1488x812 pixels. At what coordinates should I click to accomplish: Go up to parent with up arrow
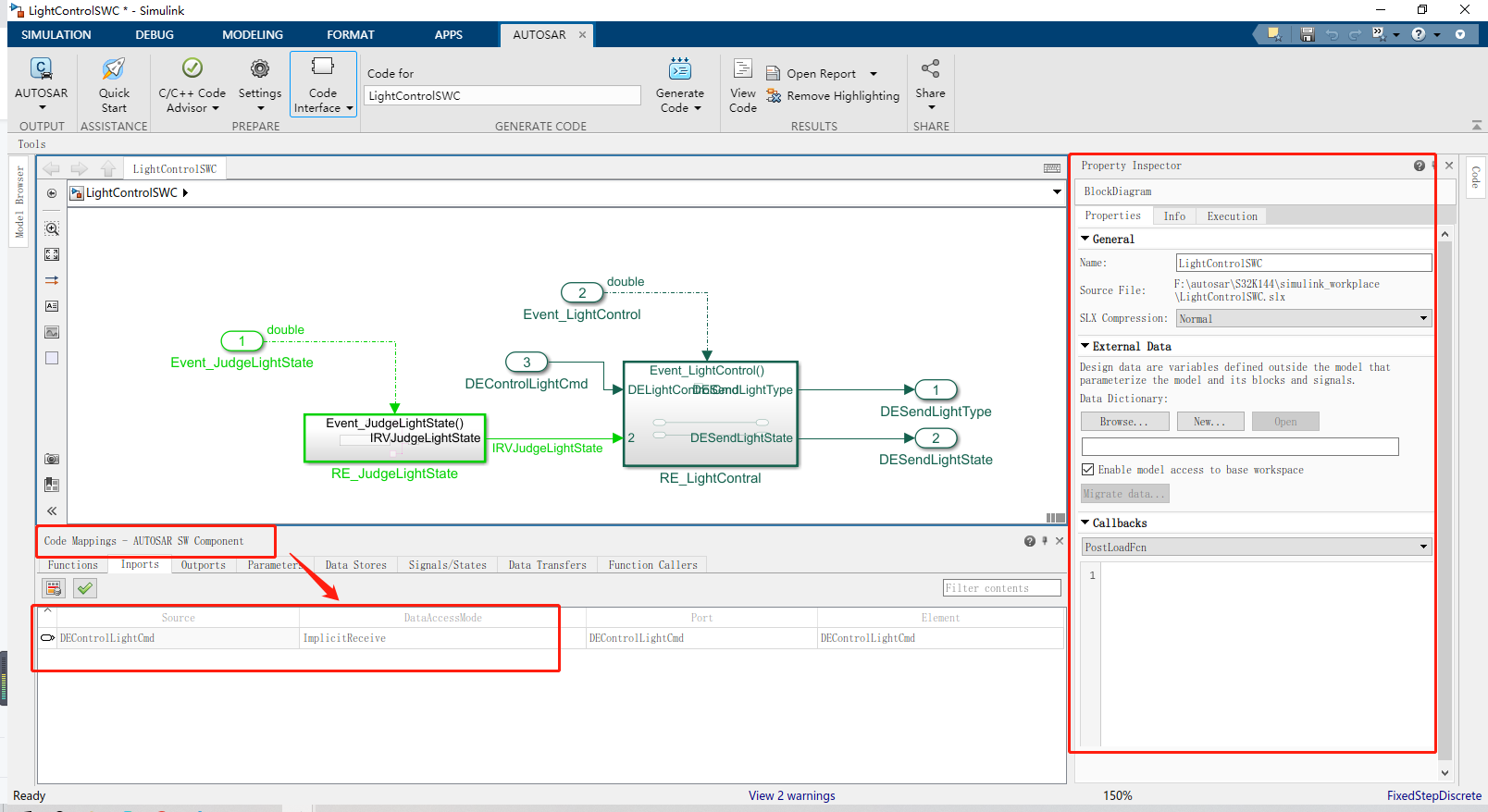[108, 168]
